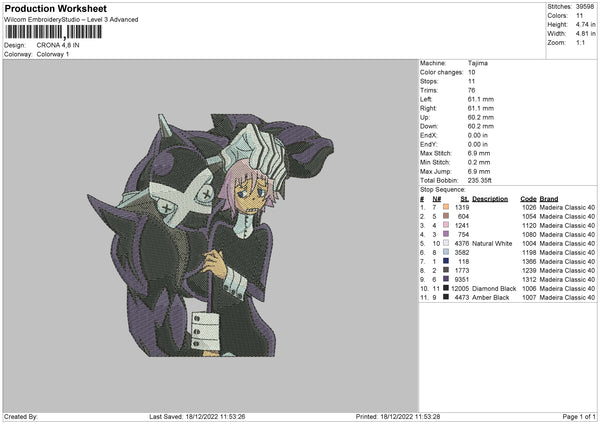Screen dimensions: 600x424
Task: Click the 'Right:' label
Action: (428, 108)
